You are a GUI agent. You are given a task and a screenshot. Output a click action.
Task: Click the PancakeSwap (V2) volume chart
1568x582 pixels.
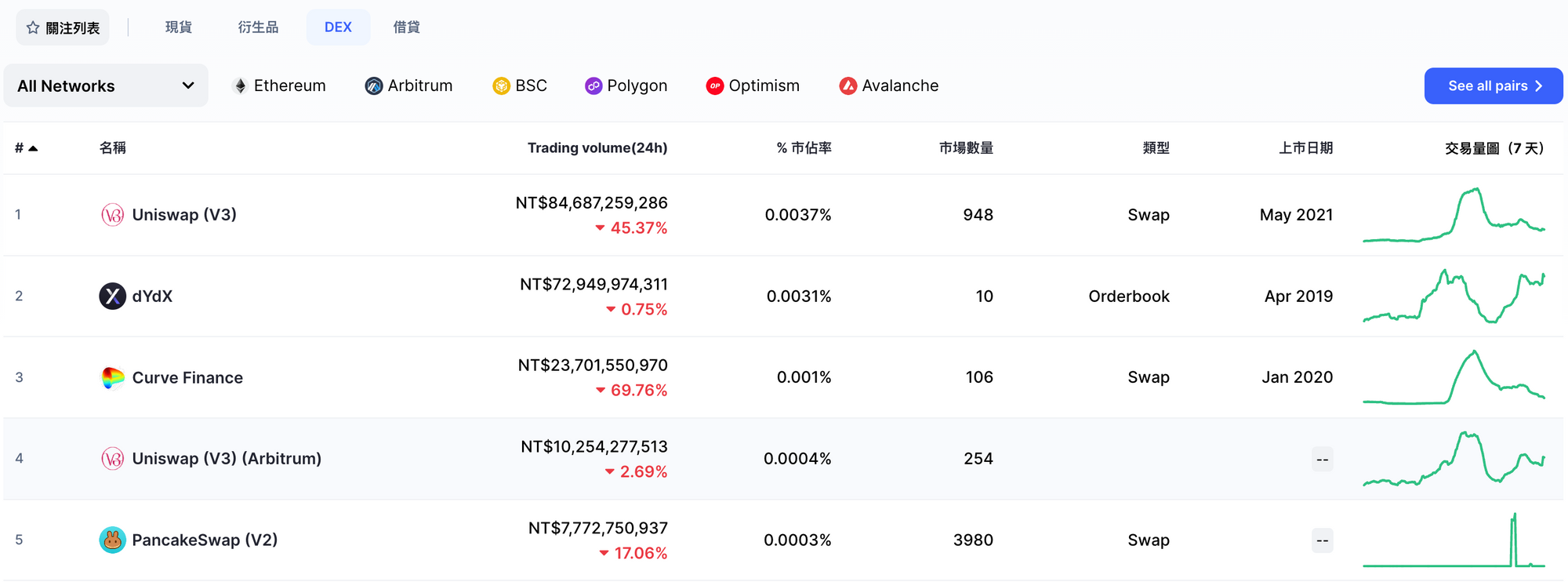pyautogui.click(x=1454, y=540)
